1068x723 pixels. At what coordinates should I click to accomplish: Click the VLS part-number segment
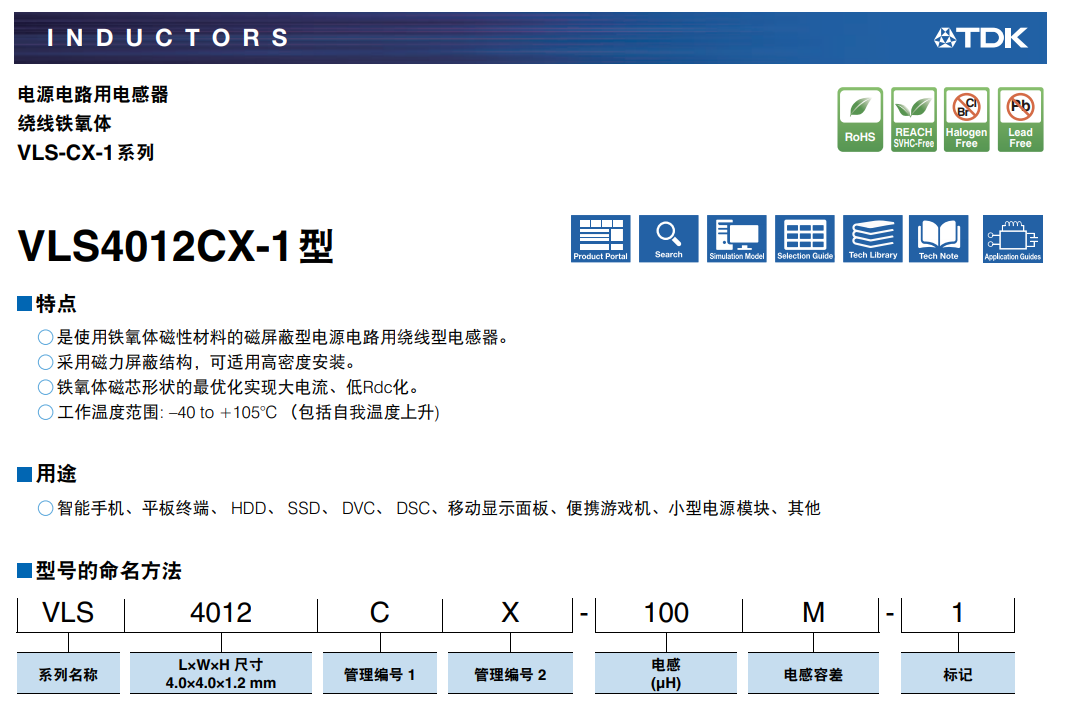(68, 613)
